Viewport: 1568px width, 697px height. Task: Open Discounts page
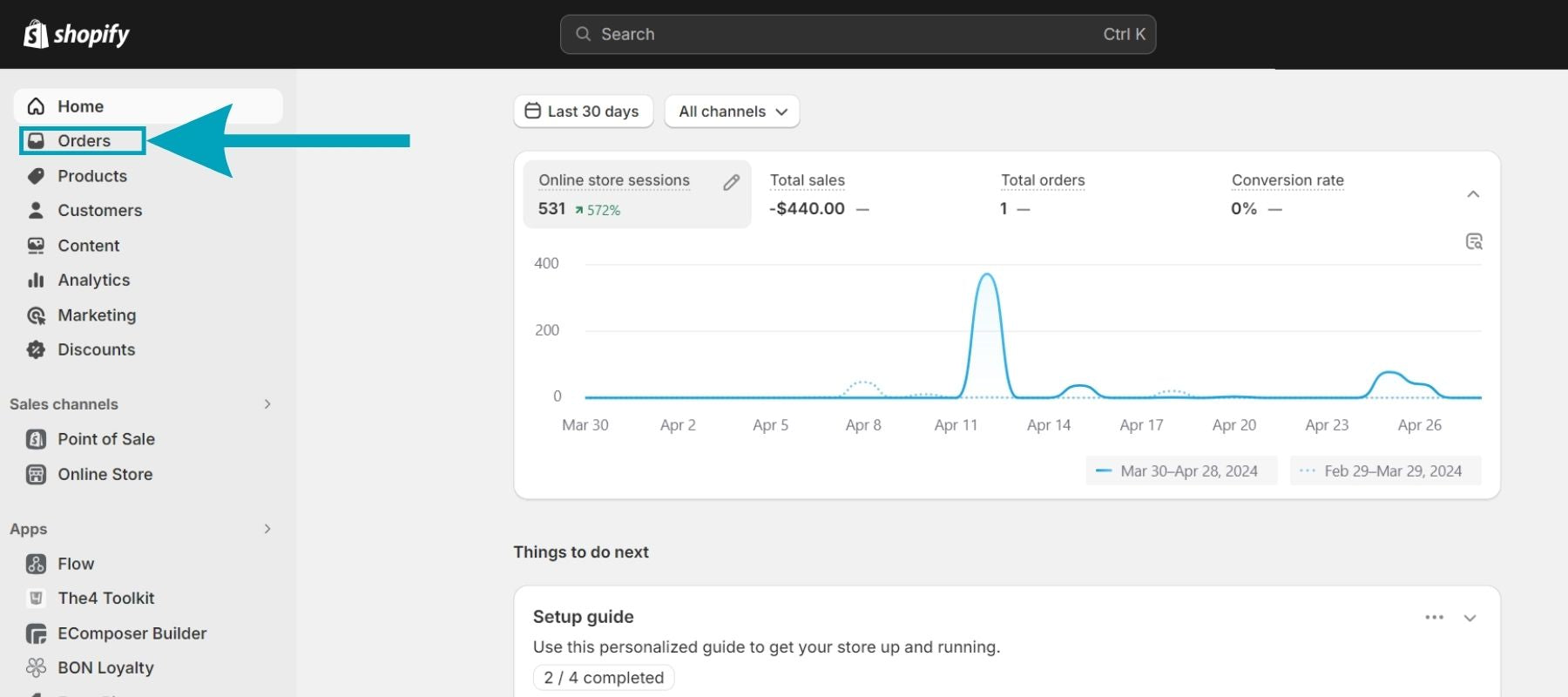tap(96, 349)
